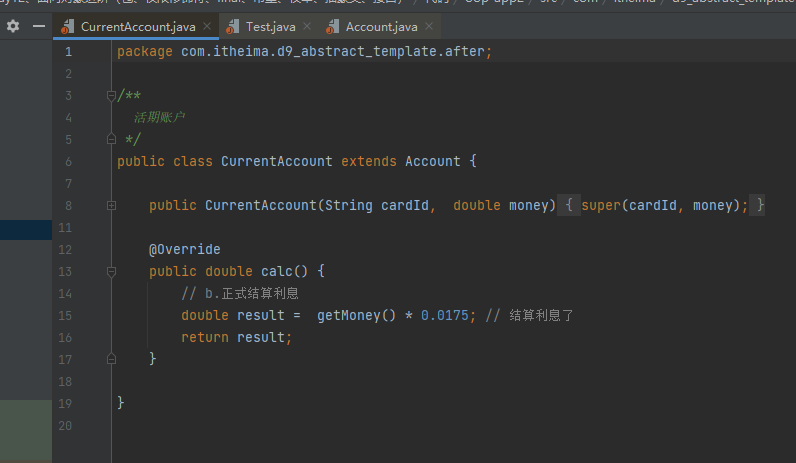Switch to the Test.java tab
Image resolution: width=796 pixels, height=463 pixels.
tap(270, 27)
